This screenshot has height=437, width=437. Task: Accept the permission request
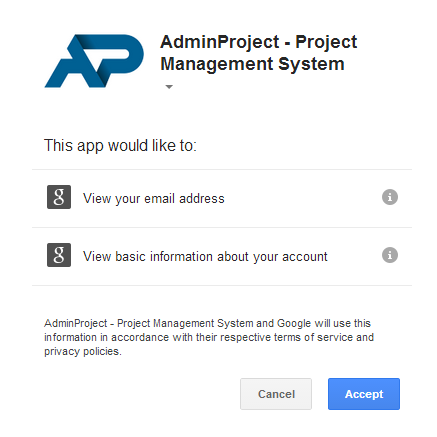[364, 394]
